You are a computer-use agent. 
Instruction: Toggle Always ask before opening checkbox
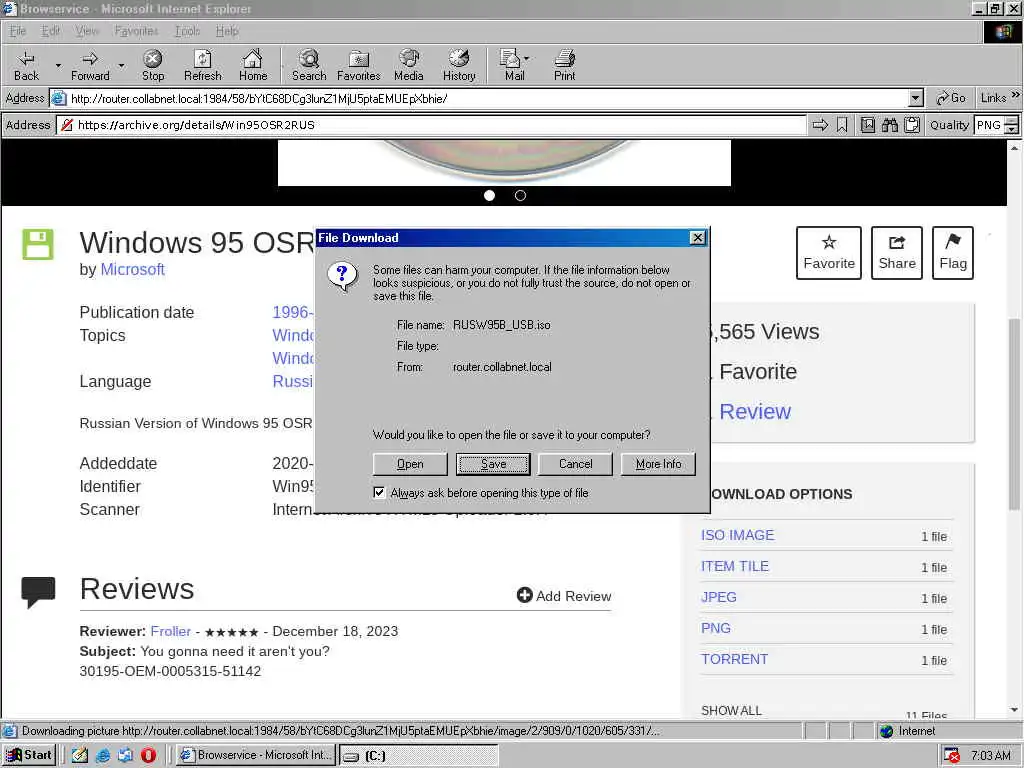(379, 492)
